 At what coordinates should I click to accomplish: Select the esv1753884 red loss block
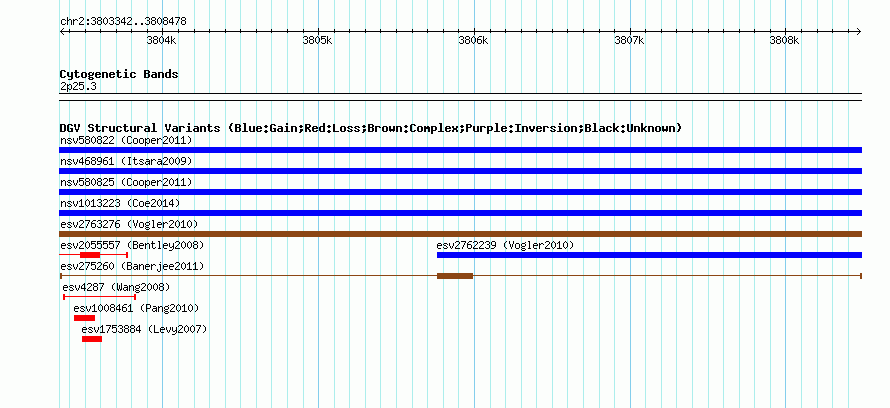[92, 339]
